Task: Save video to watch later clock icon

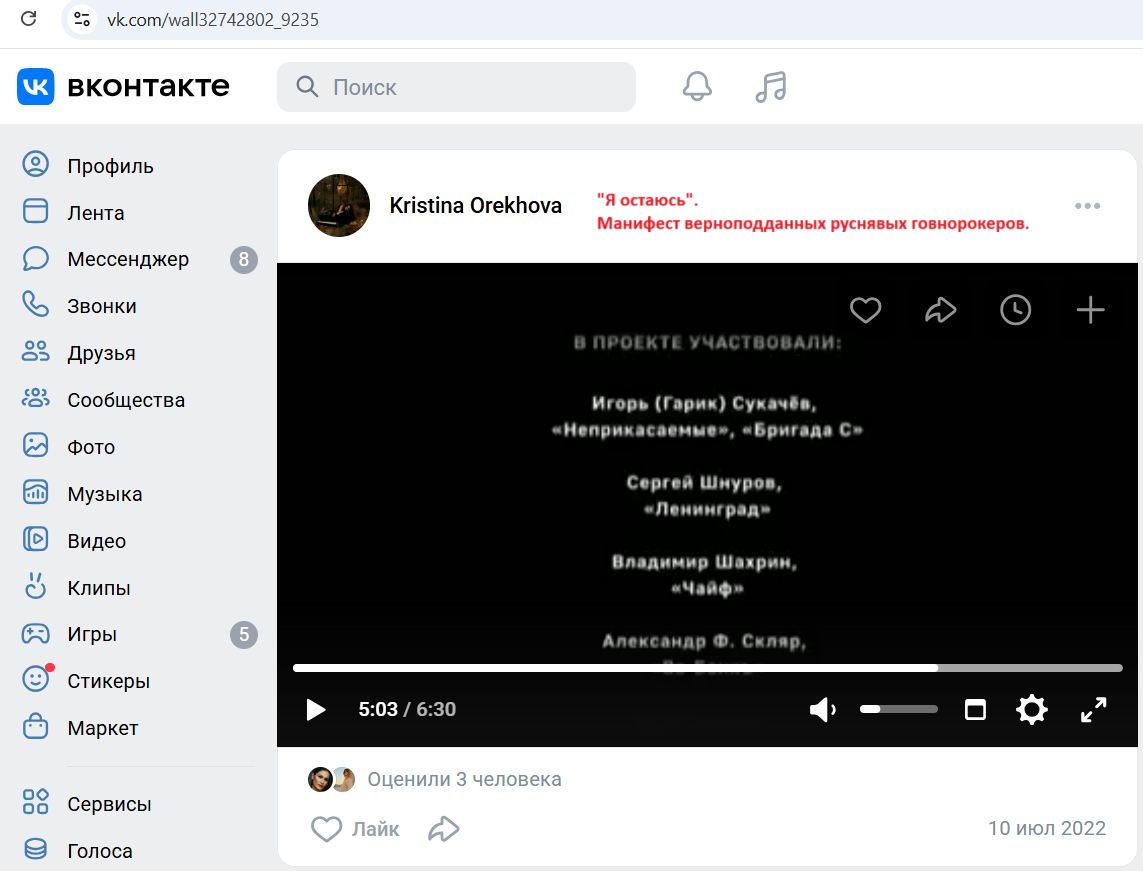Action: click(x=1015, y=311)
